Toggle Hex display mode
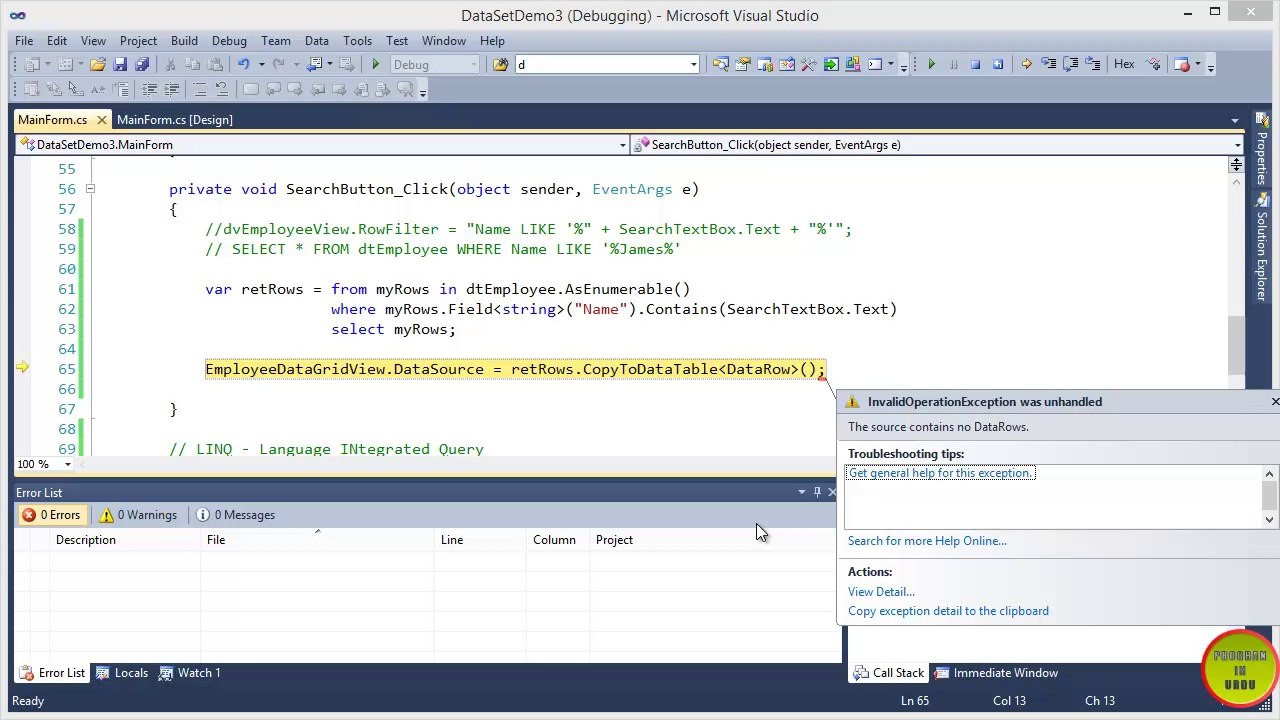 coord(1124,65)
